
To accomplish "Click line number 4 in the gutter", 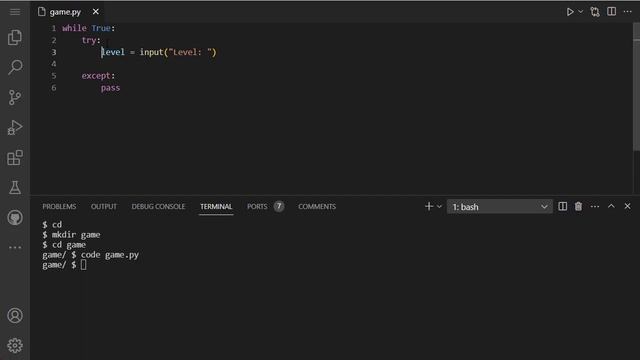I will (53, 64).
